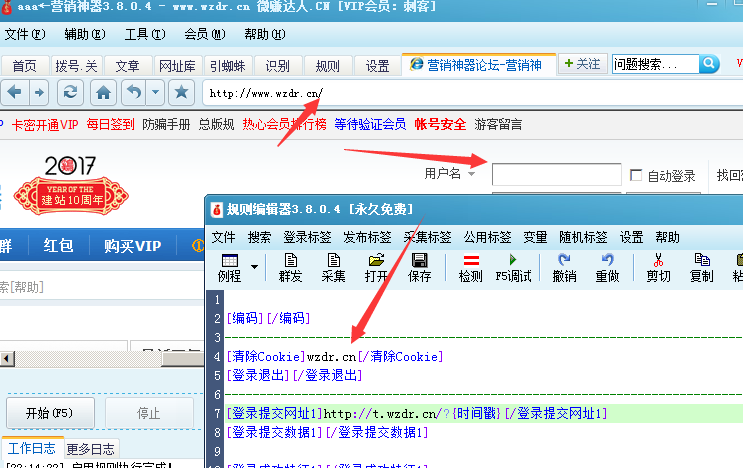The width and height of the screenshot is (743, 468).
Task: Open the 等待验证会员 link
Action: tap(370, 125)
